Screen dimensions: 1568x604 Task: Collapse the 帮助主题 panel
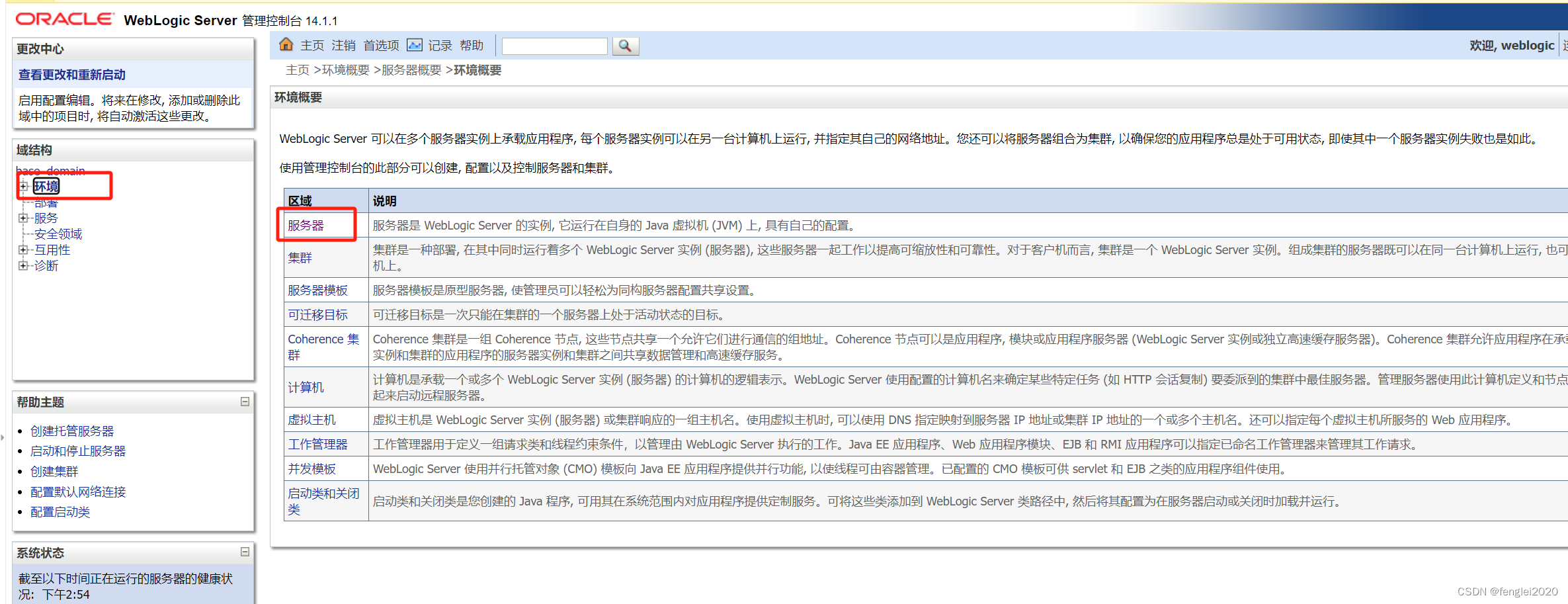(245, 402)
